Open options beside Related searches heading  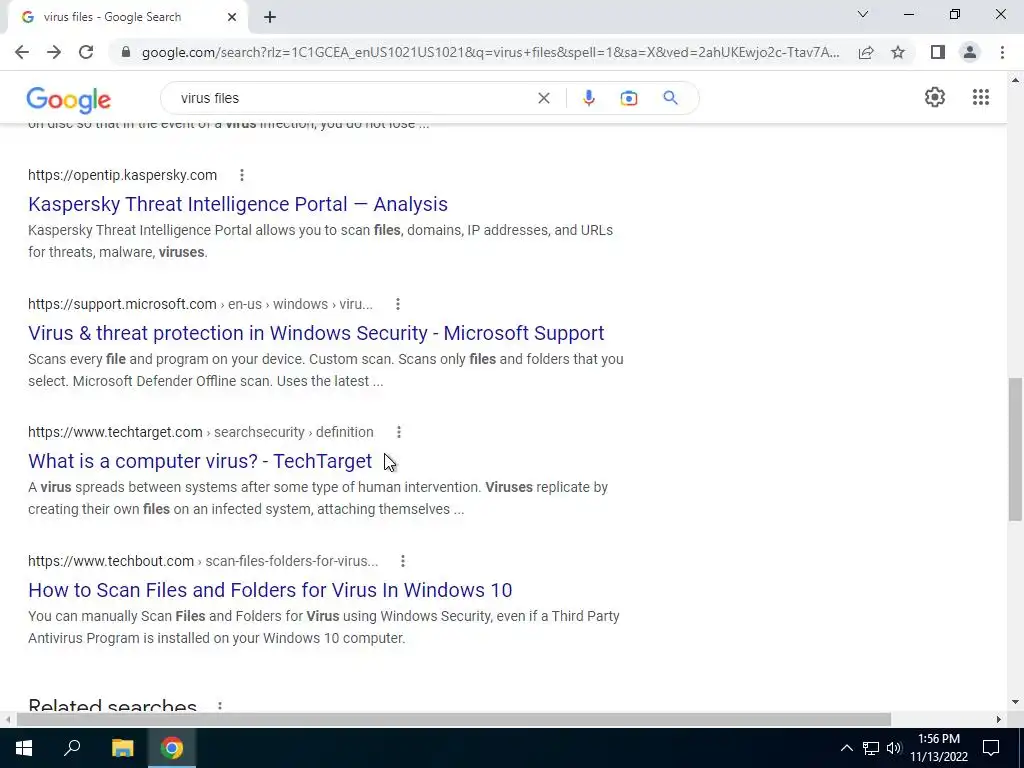coord(219,706)
